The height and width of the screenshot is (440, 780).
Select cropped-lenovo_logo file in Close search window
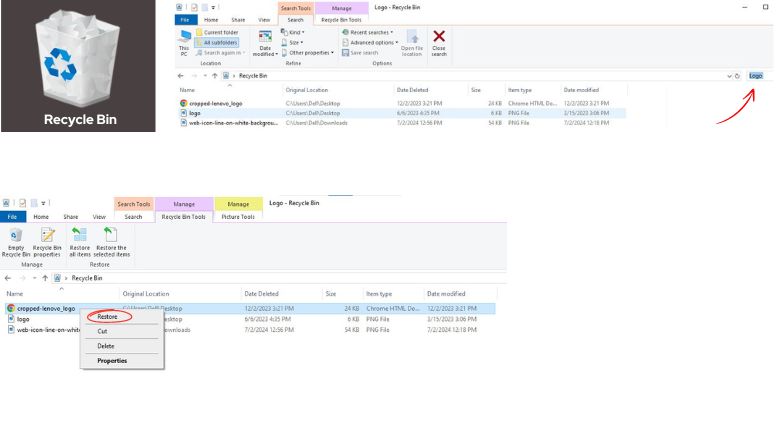click(215, 103)
